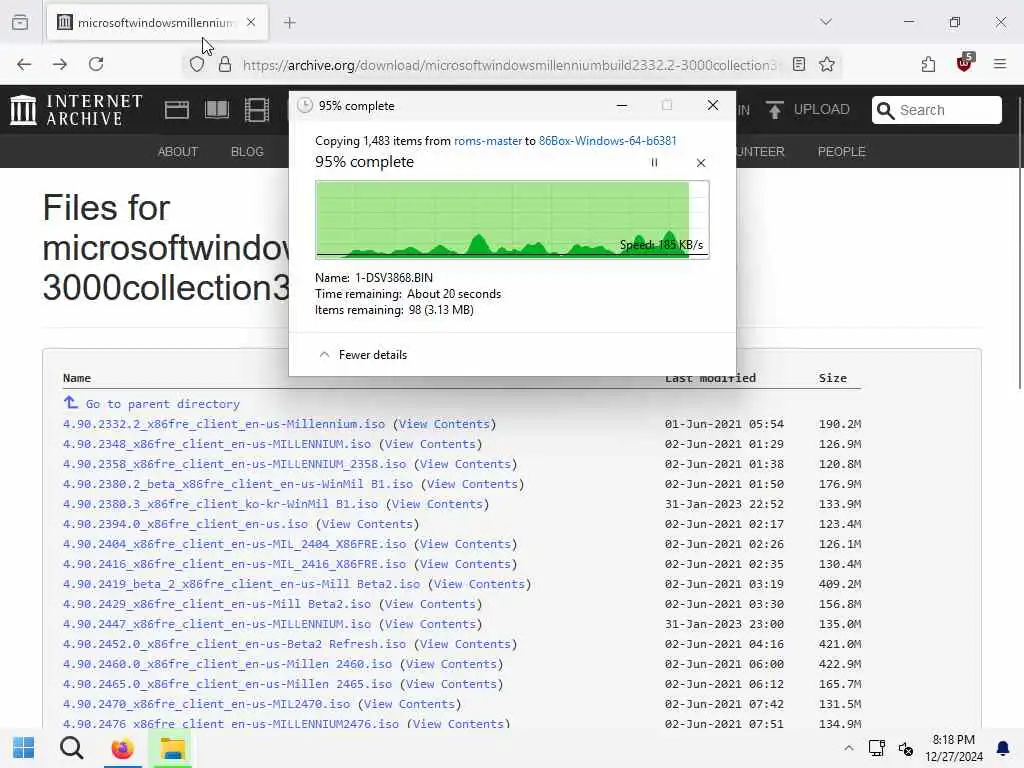
Task: View Contents of 4.90.2465.0 iso
Action: [451, 684]
